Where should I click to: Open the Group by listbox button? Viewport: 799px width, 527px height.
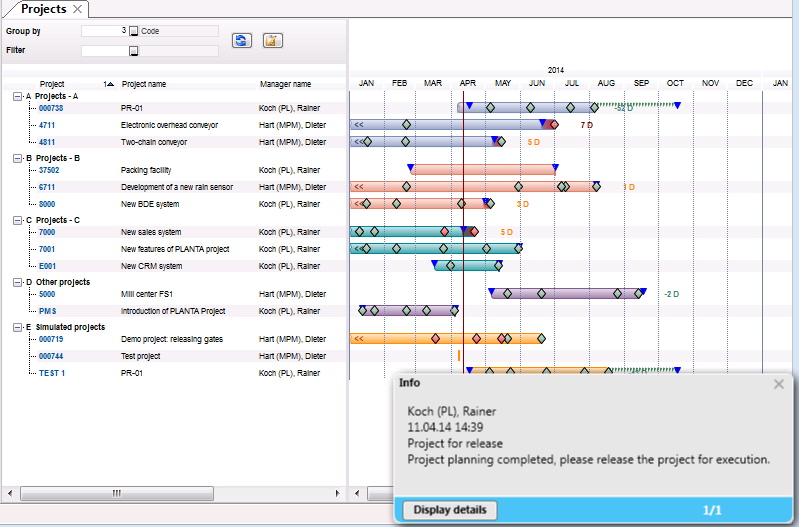click(134, 31)
